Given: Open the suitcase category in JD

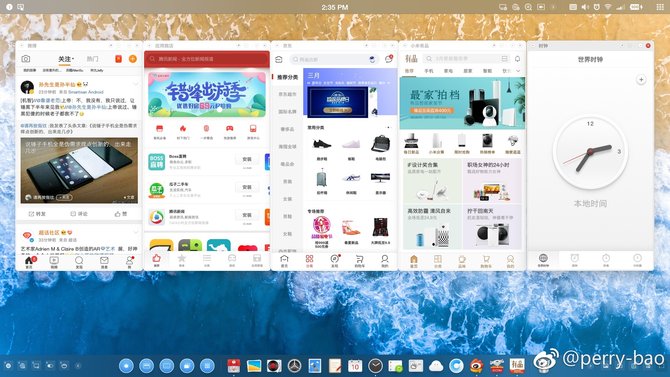Looking at the screenshot, I should click(322, 181).
